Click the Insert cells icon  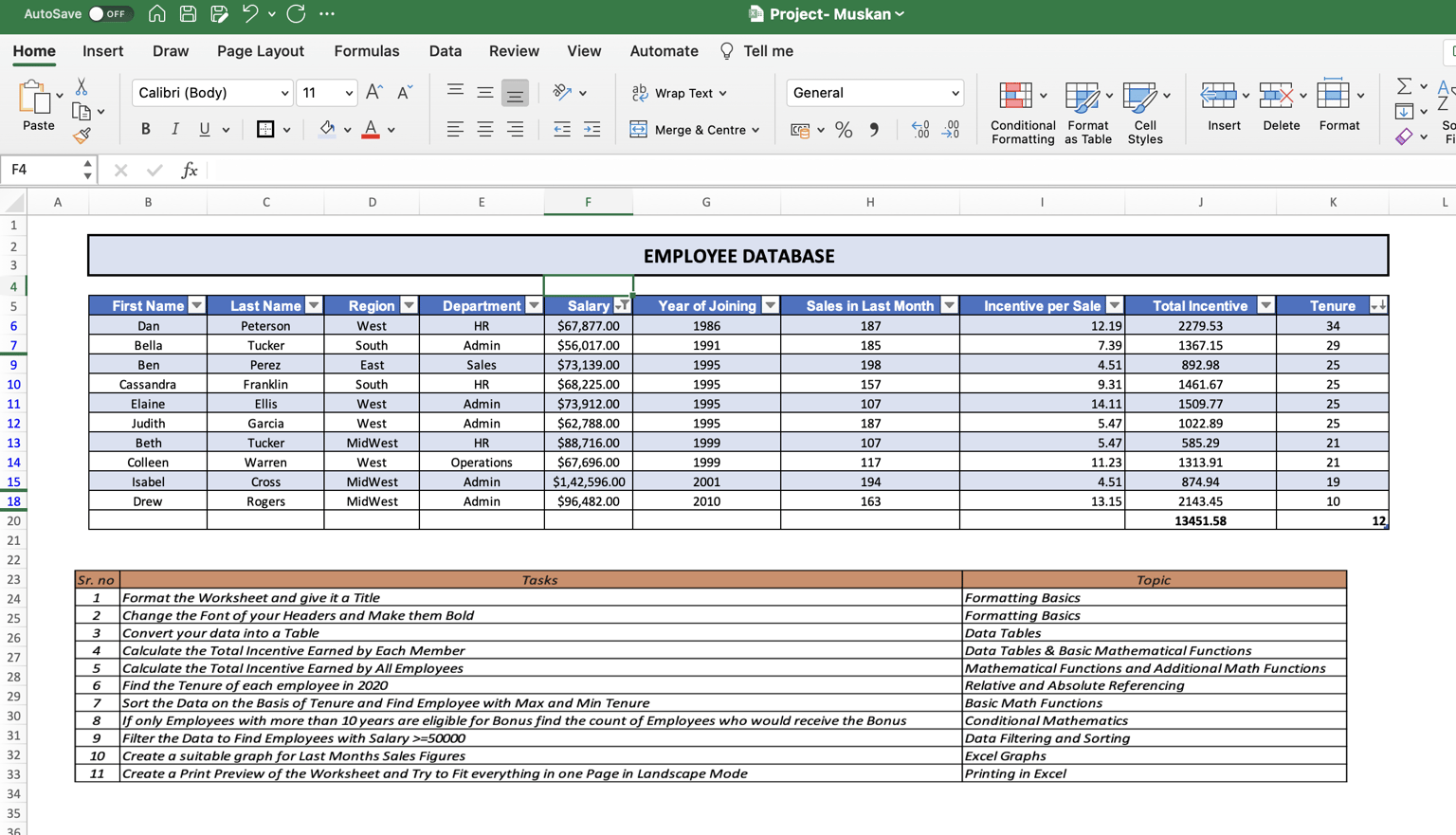pos(1218,95)
